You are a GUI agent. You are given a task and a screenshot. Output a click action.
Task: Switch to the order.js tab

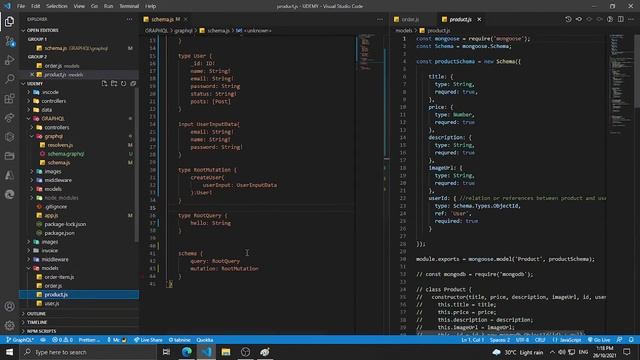tap(410, 19)
